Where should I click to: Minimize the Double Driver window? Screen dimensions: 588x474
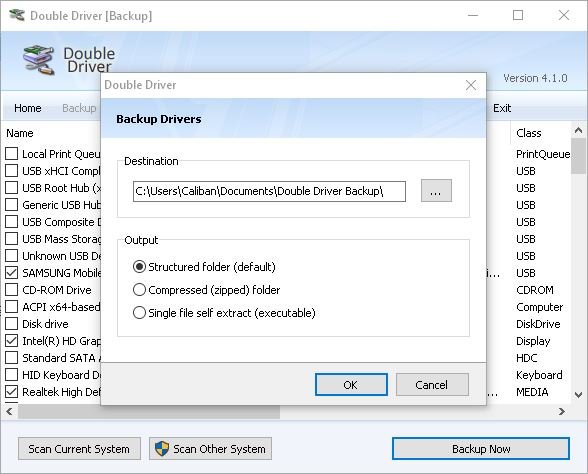(473, 15)
